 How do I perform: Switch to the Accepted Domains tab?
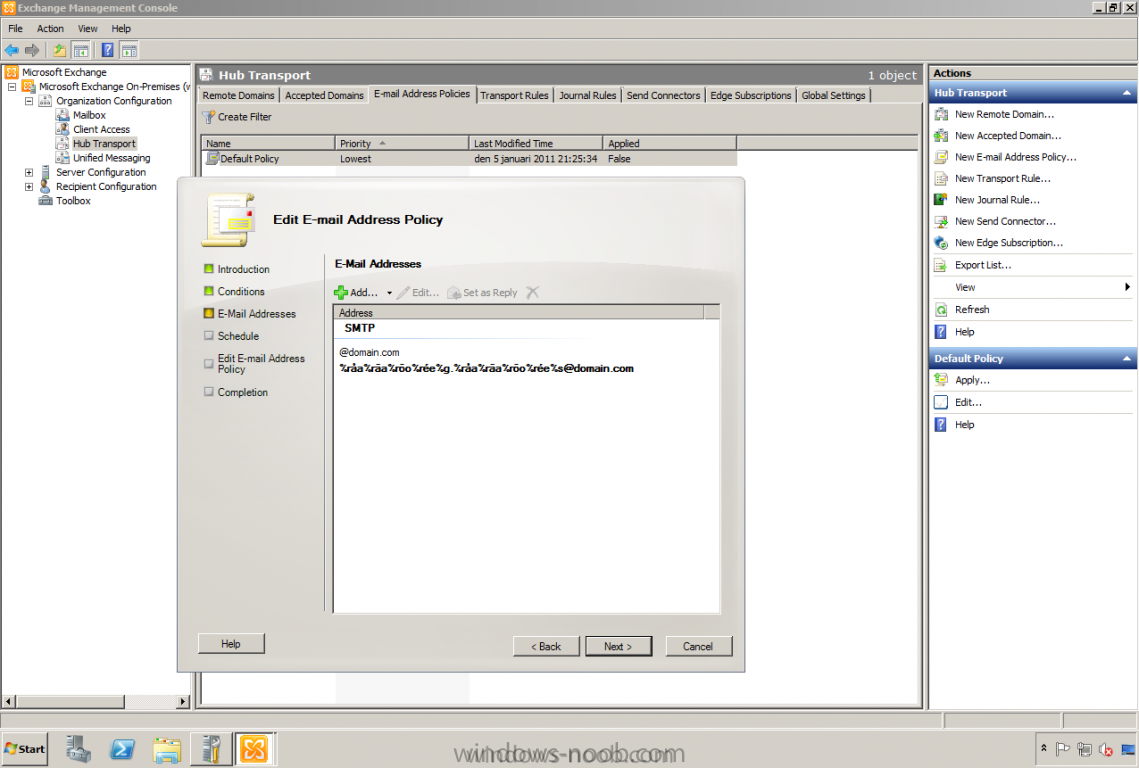(x=324, y=95)
